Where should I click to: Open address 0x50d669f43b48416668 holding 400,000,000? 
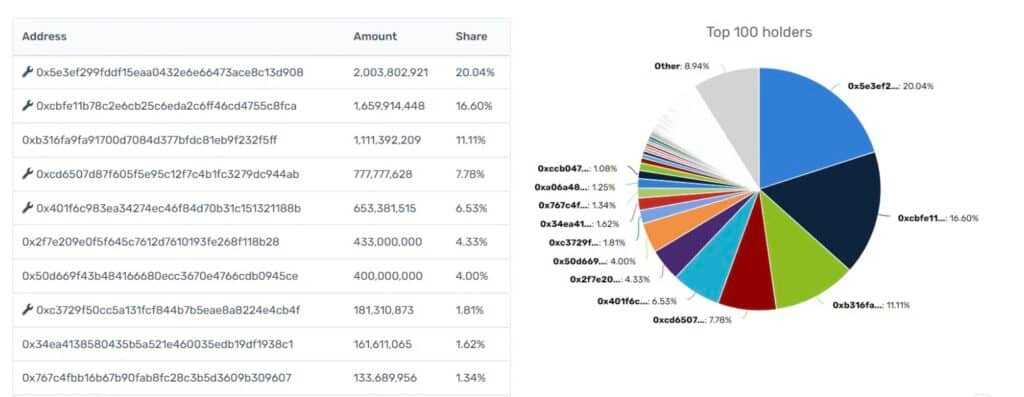coord(160,276)
